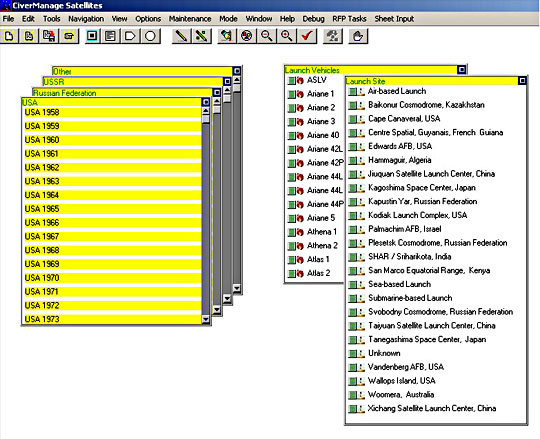The width and height of the screenshot is (540, 439).
Task: Select the circle shape tool
Action: 150,36
